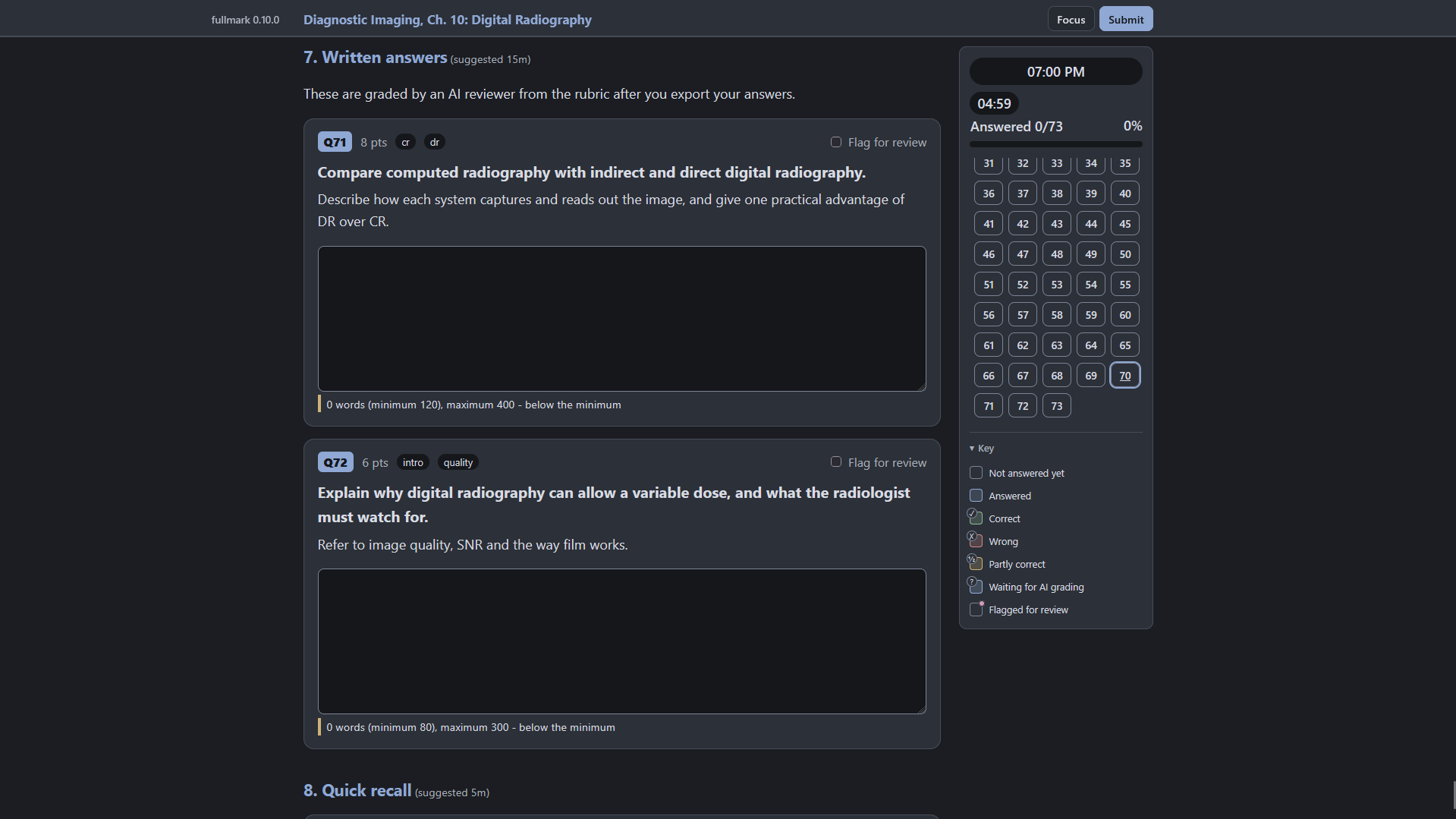The height and width of the screenshot is (819, 1456).
Task: Click the 'Wrong' legend icon
Action: click(976, 540)
